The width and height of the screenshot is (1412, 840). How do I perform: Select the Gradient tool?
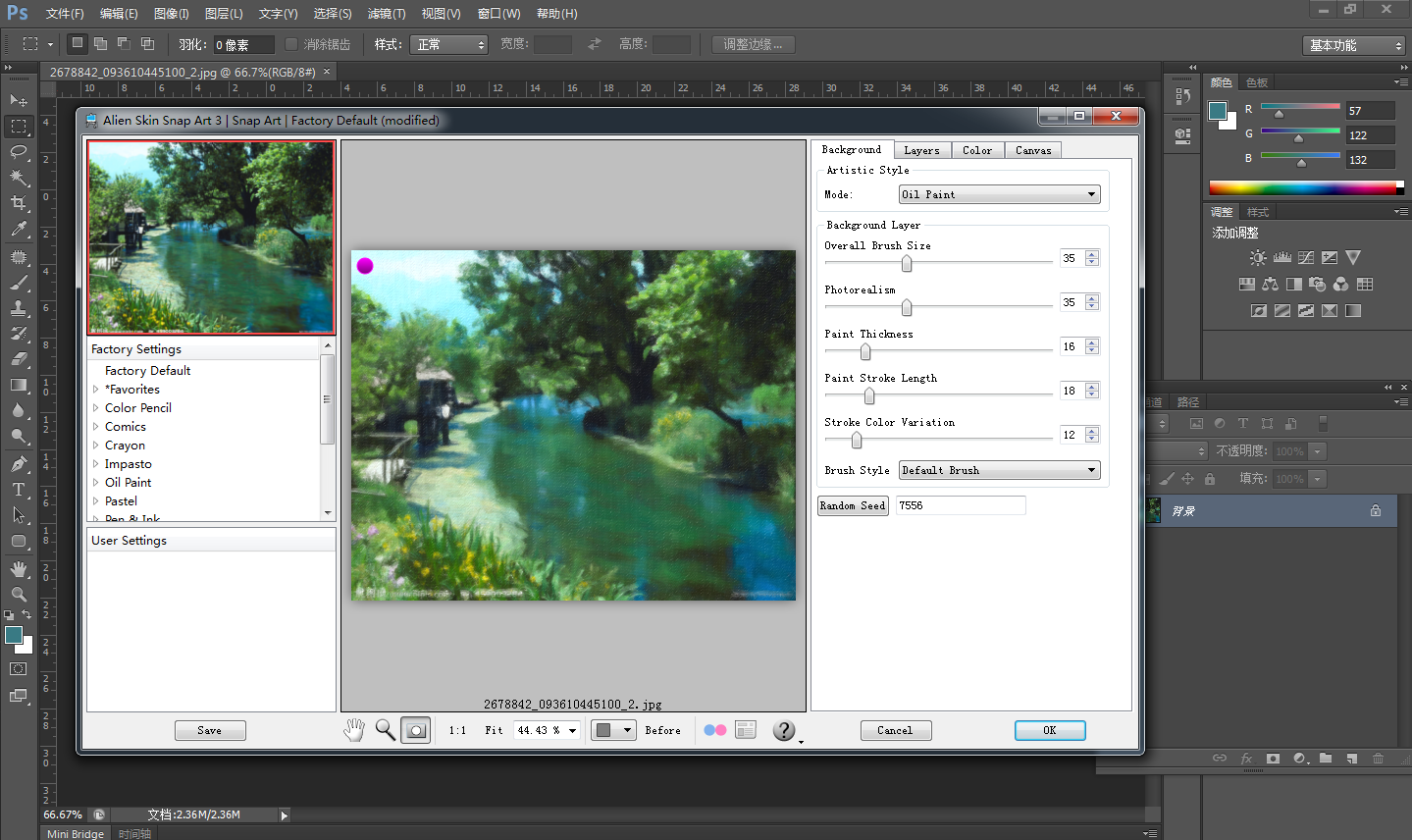click(19, 385)
